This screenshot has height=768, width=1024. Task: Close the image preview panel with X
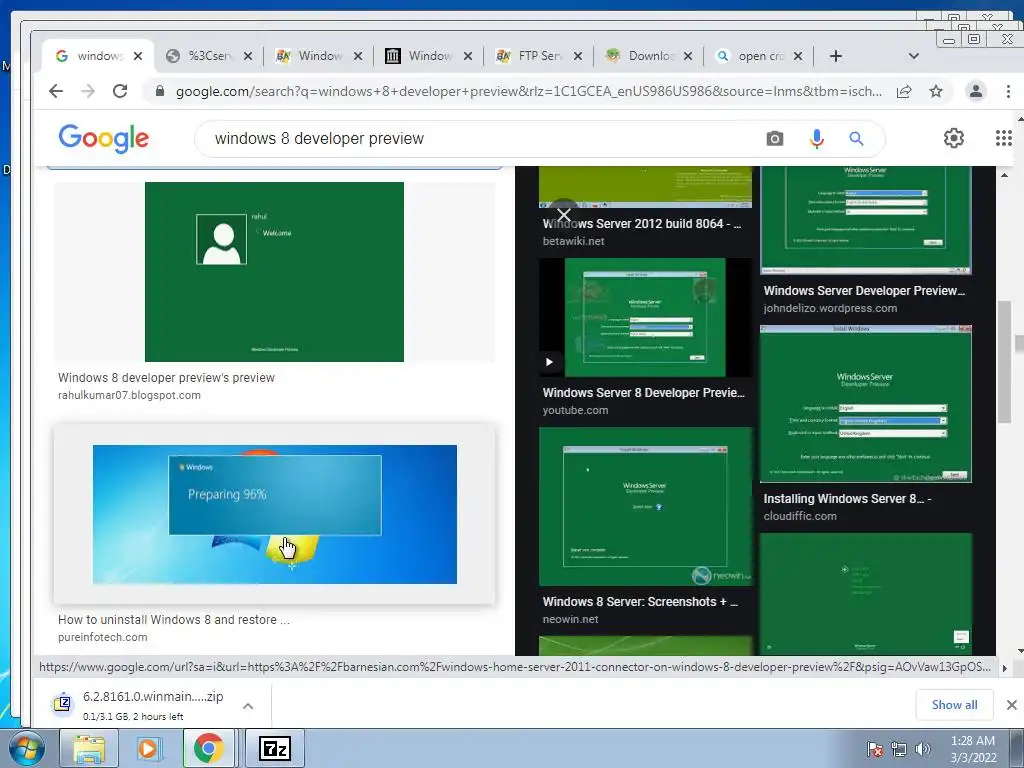pos(564,214)
